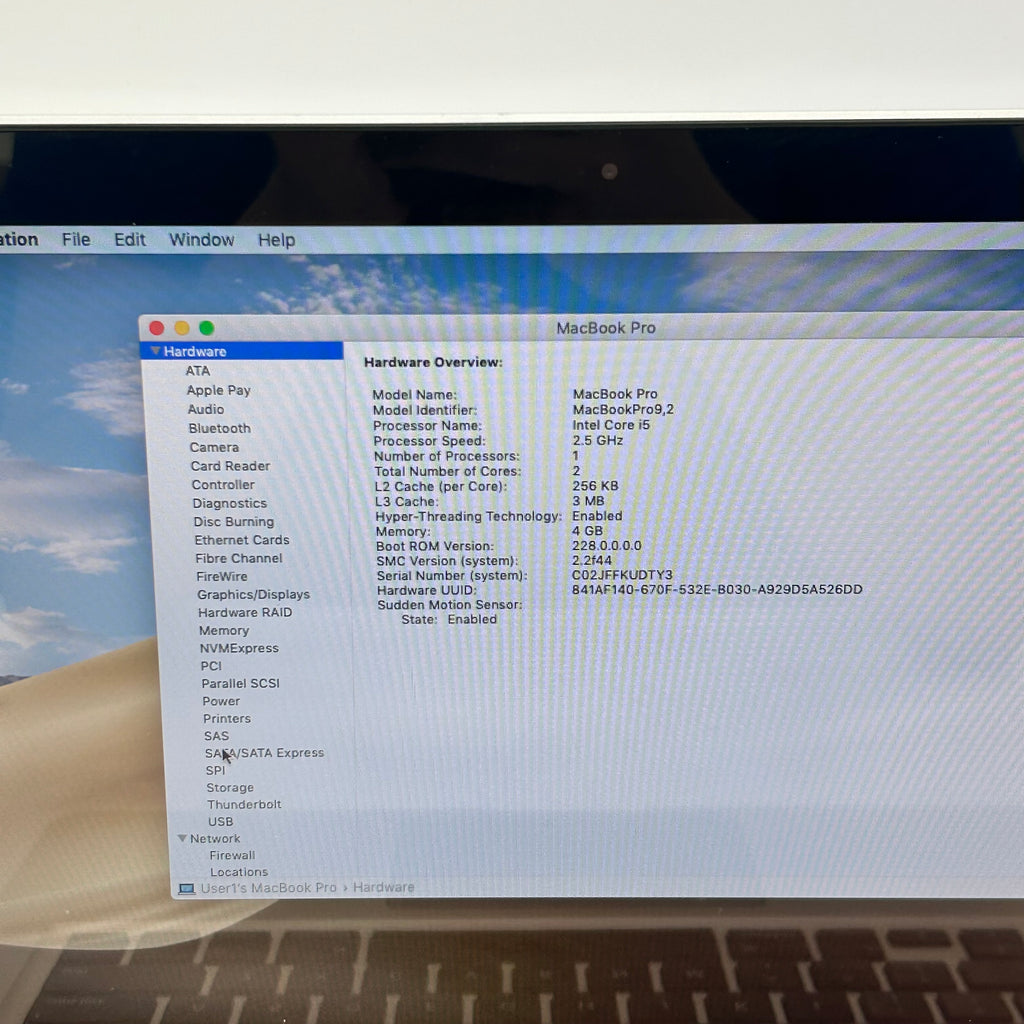Click the MacBook Pro window title

pos(605,328)
